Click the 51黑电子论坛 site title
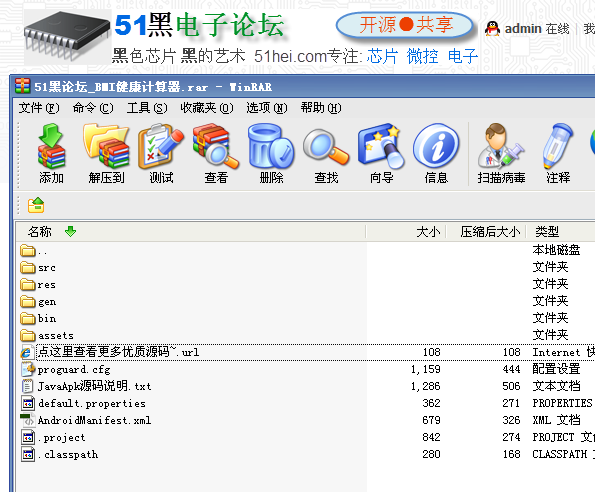The image size is (595, 492). pos(200,25)
